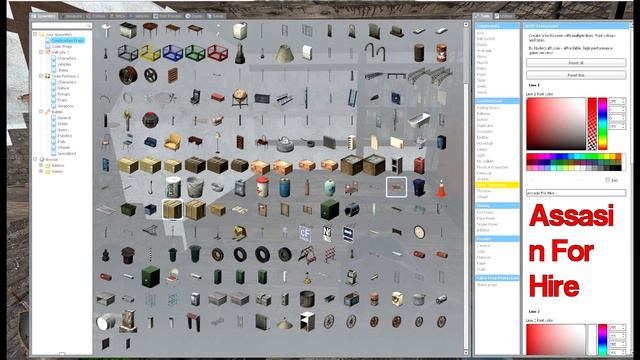The height and width of the screenshot is (360, 640).
Task: Select the highlighted 3D2D Textscreens tool
Action: (497, 185)
